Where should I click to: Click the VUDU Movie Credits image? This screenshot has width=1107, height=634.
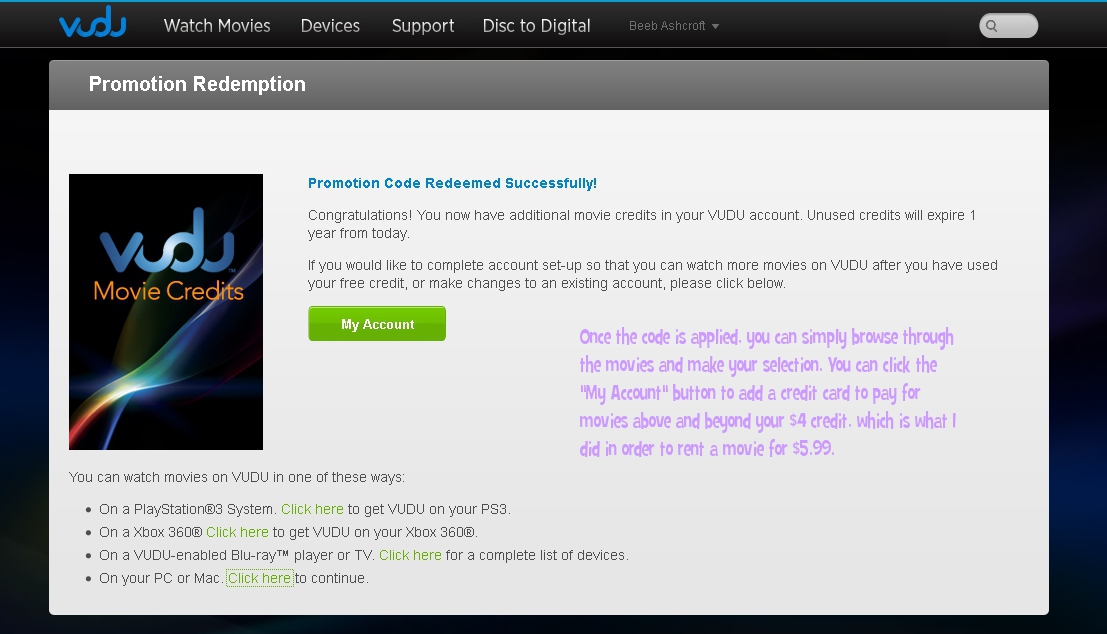[x=166, y=311]
